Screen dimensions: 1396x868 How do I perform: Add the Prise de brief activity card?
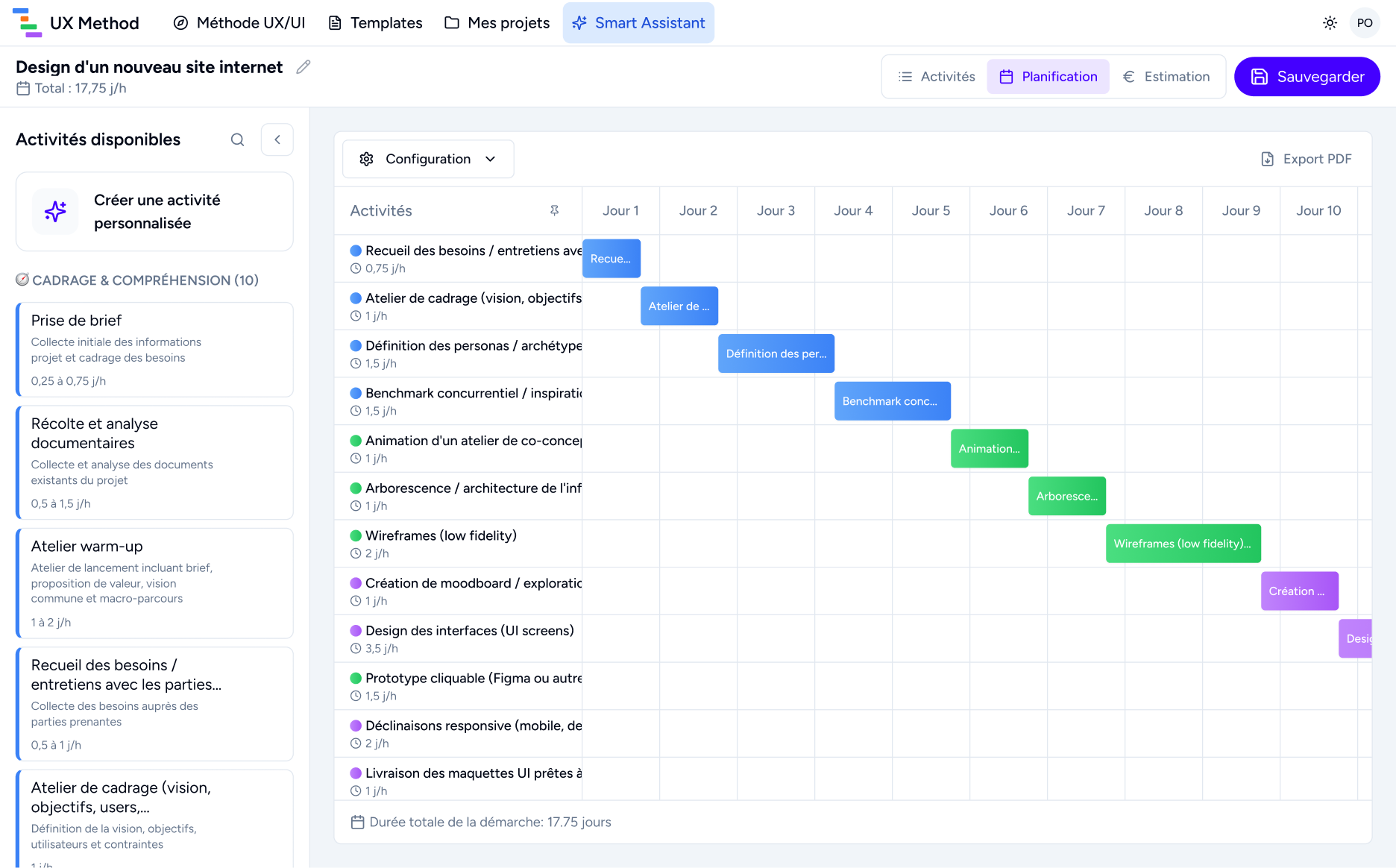point(154,350)
